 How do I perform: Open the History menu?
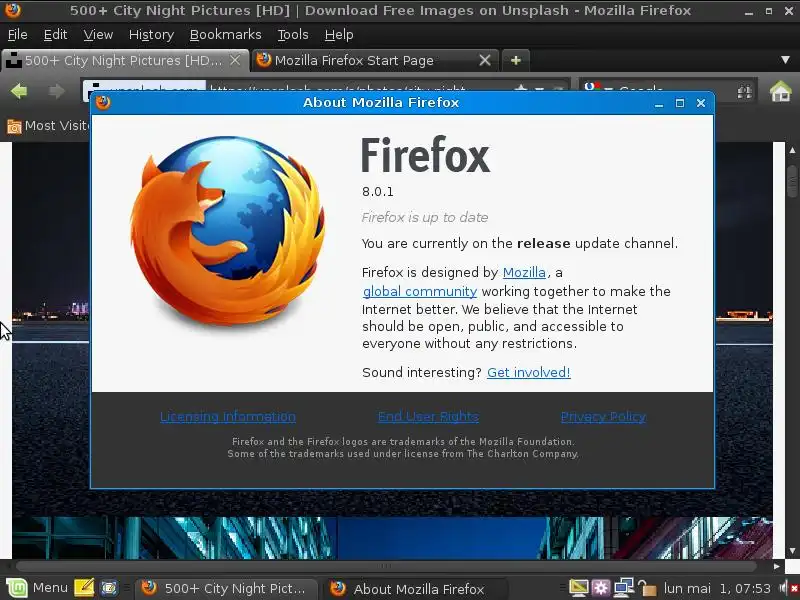[x=151, y=35]
